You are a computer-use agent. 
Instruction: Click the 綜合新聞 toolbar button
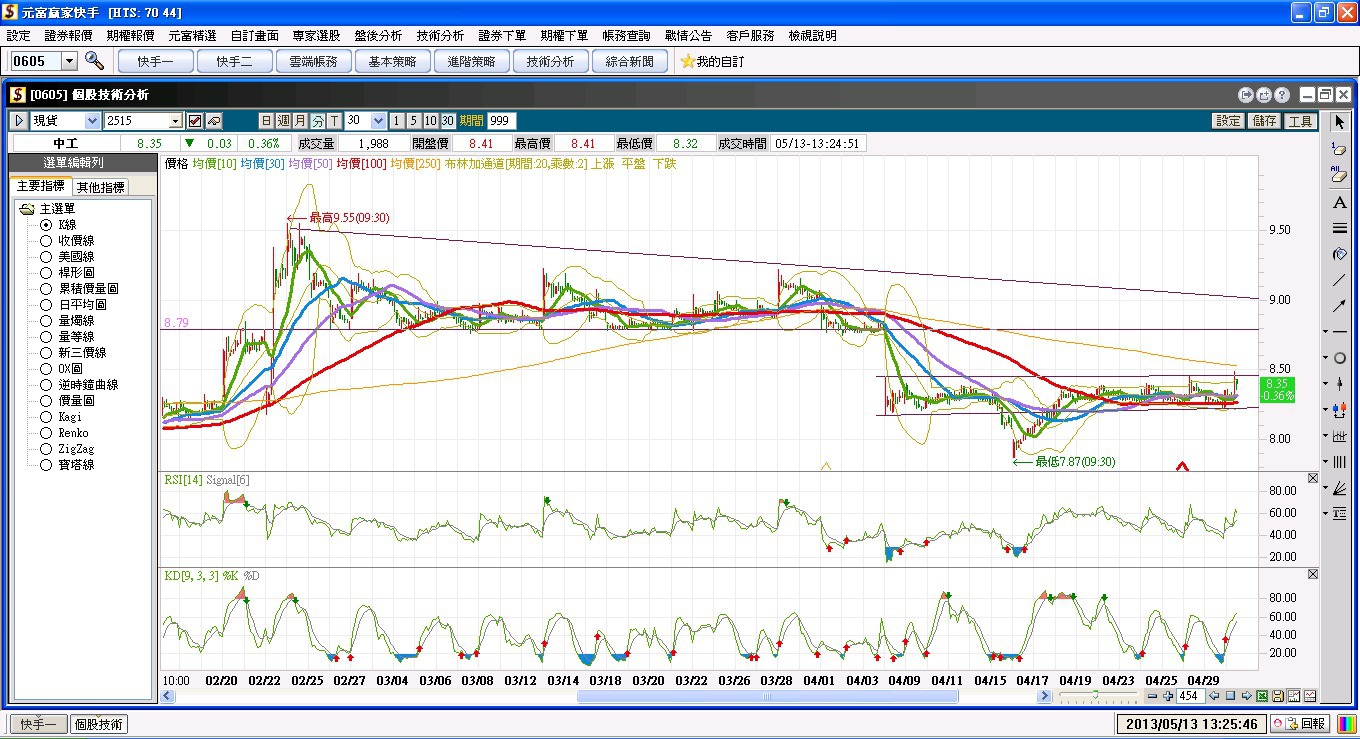pyautogui.click(x=630, y=61)
